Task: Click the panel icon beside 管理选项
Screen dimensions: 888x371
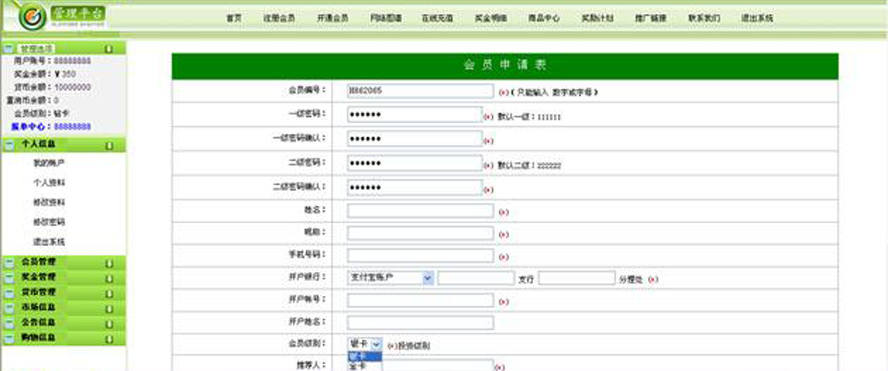Action: point(8,49)
